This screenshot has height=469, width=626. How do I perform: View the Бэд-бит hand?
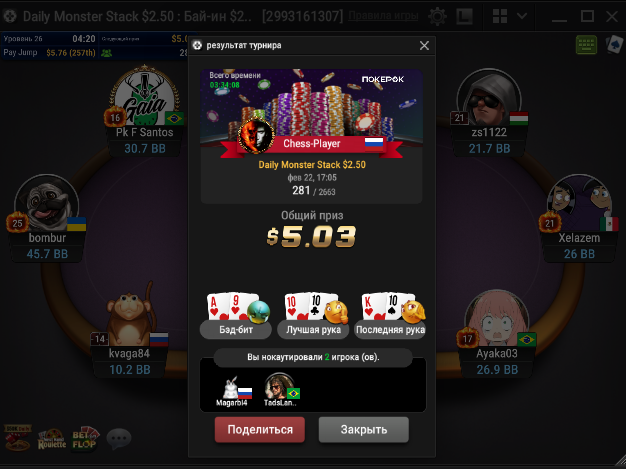[236, 316]
